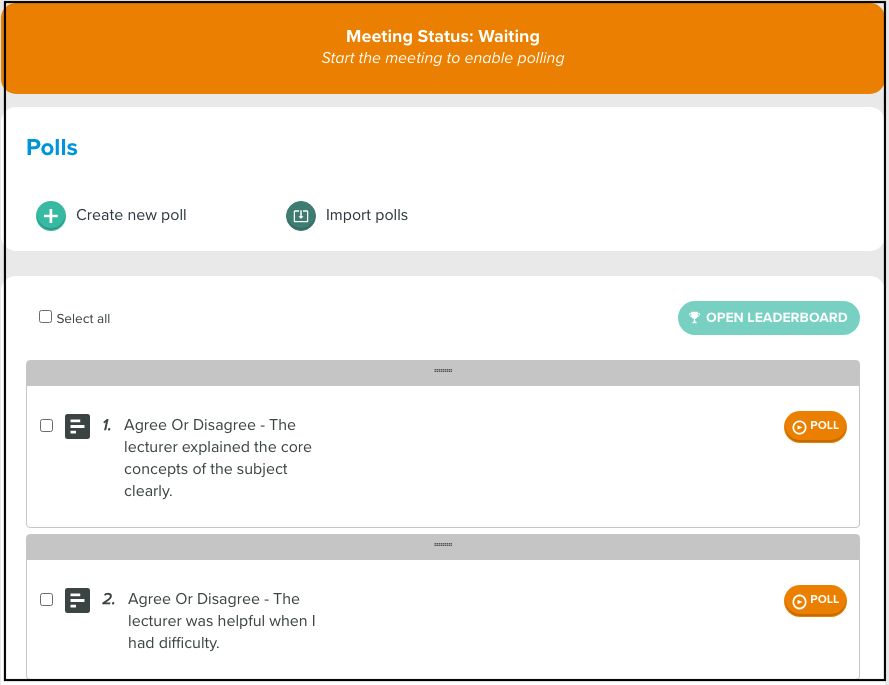Click the Meeting Status Waiting banner

(443, 48)
